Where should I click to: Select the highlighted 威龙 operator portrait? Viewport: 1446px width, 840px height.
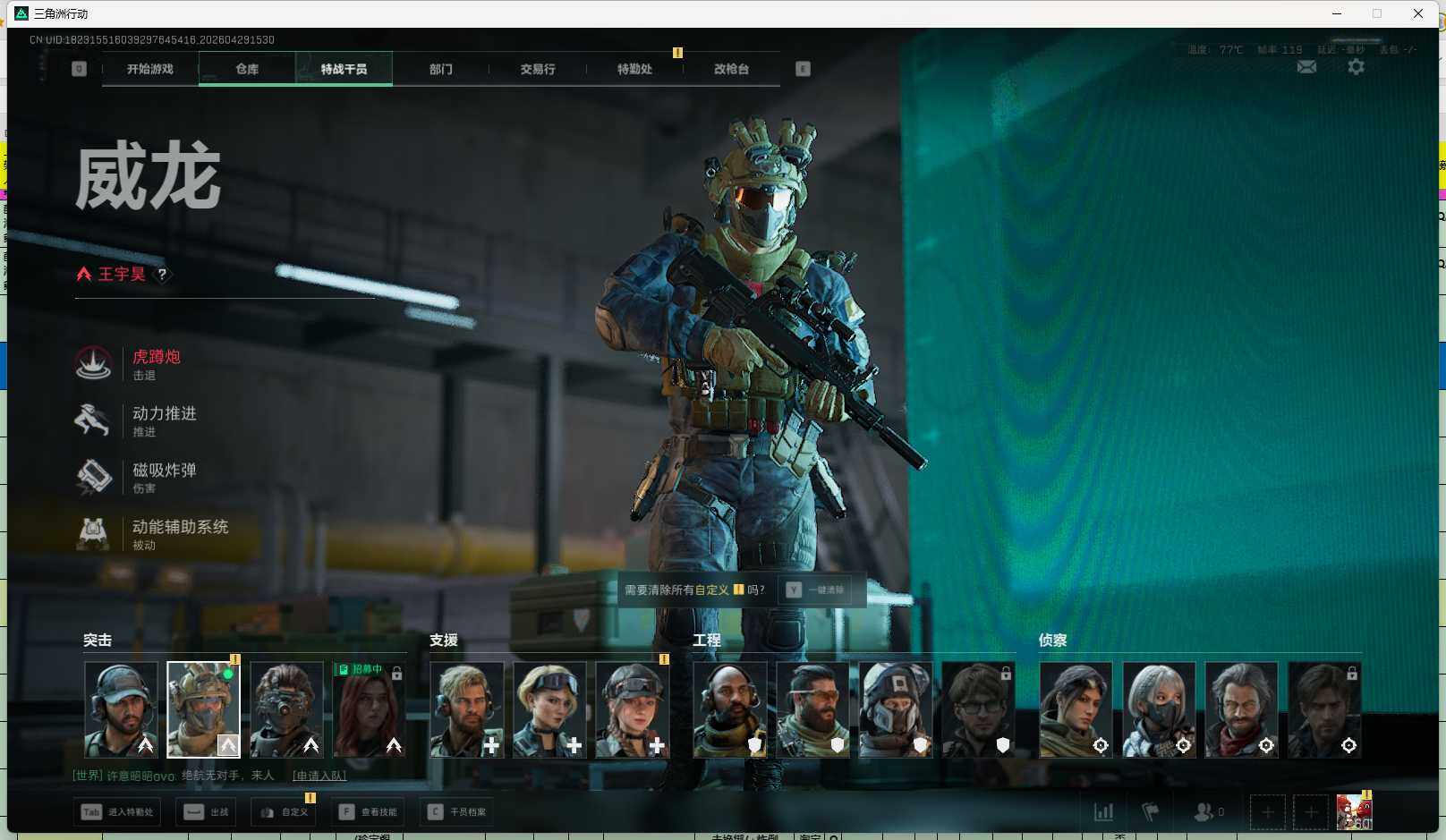[203, 709]
